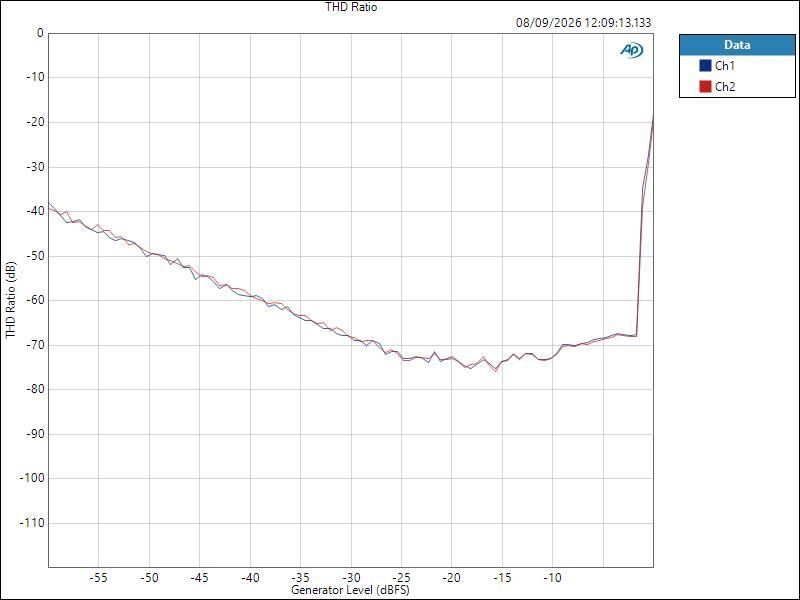Click the -55 x-axis tick label

[98, 578]
